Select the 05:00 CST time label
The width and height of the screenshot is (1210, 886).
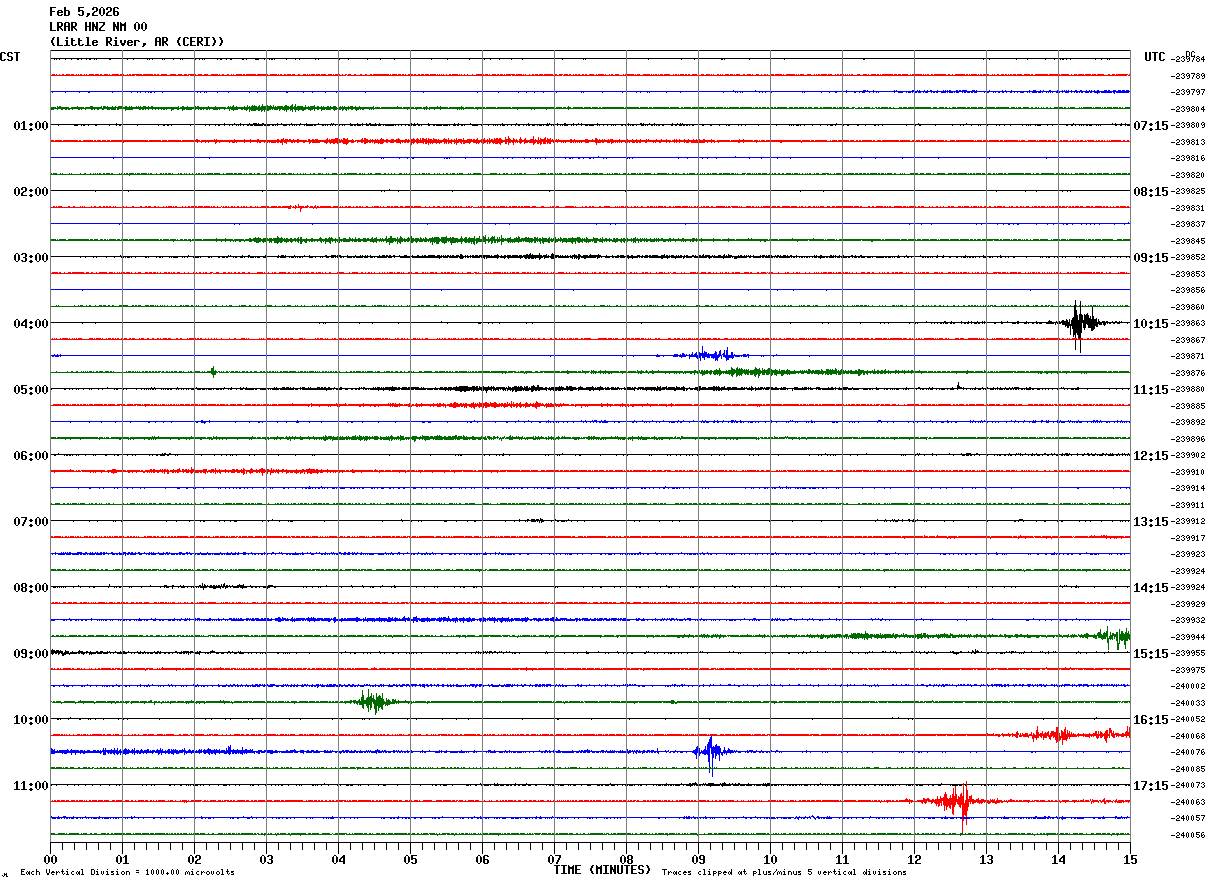pyautogui.click(x=31, y=389)
